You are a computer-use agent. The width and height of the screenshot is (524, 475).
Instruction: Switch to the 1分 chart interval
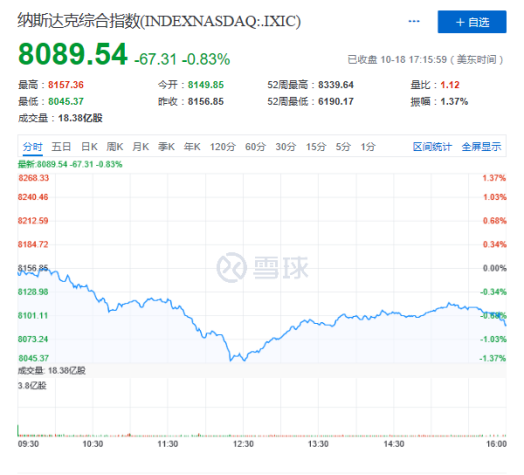tap(368, 147)
